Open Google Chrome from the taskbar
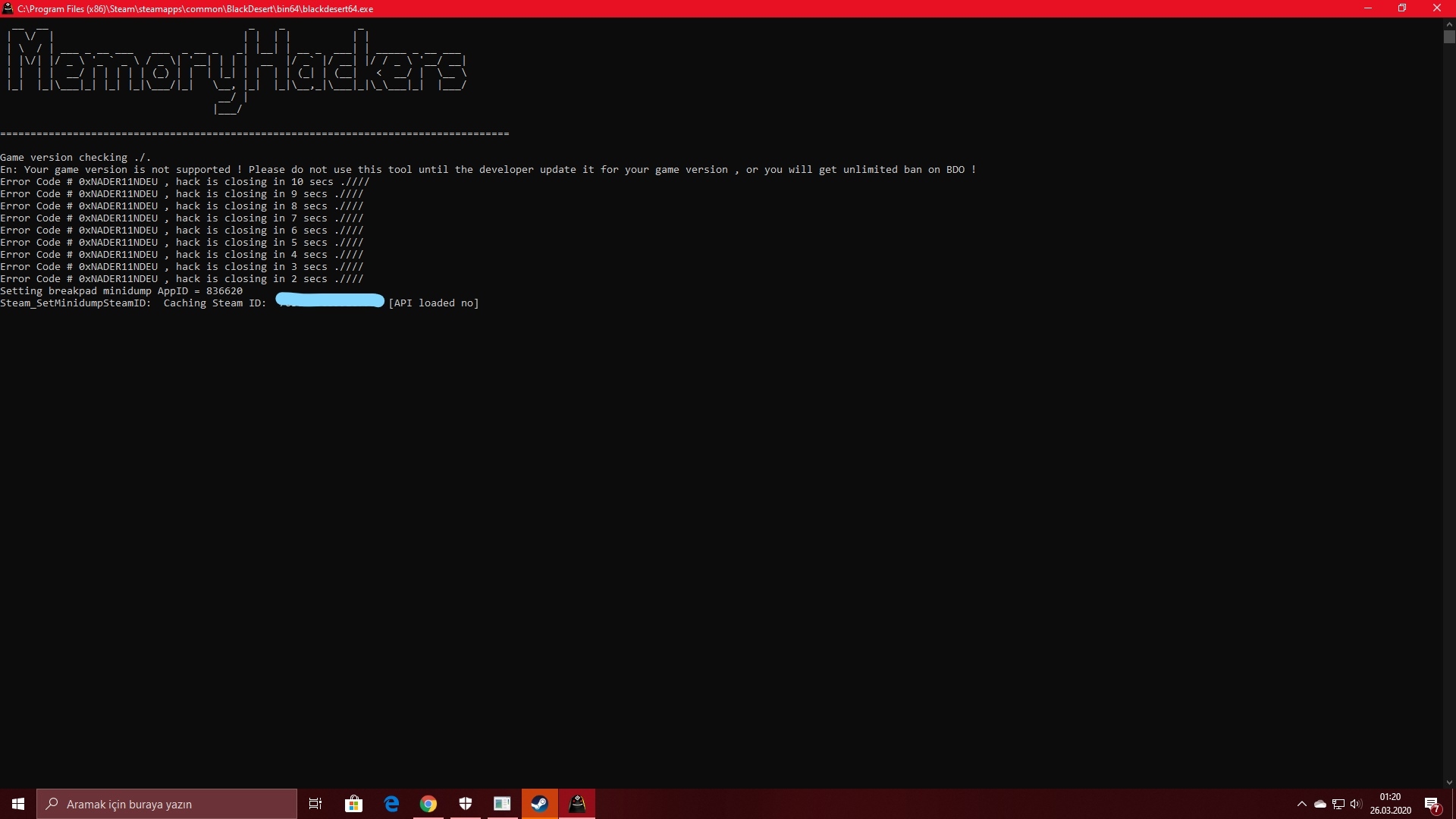 (x=428, y=804)
